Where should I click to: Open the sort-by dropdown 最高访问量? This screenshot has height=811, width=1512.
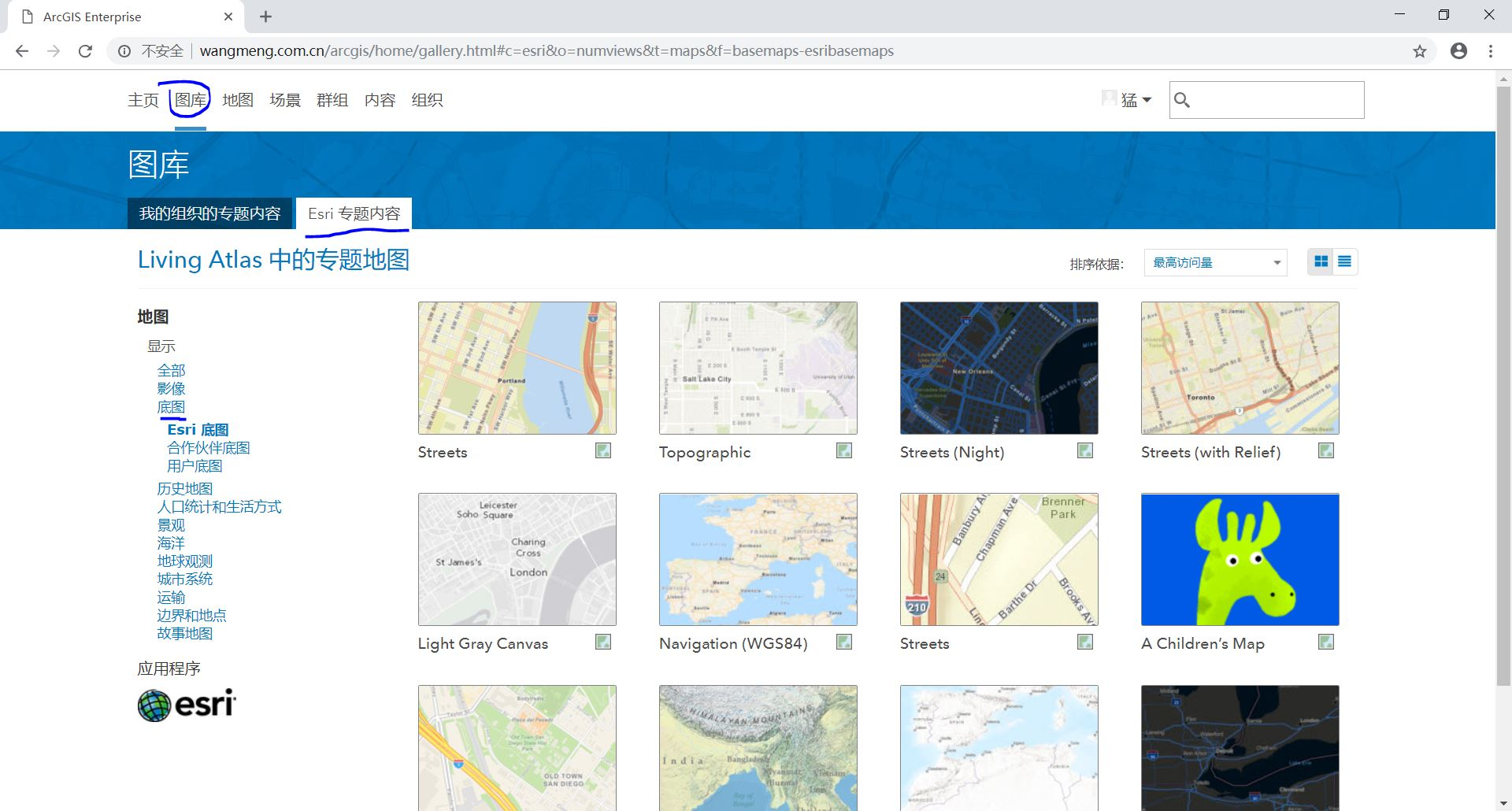coord(1215,262)
